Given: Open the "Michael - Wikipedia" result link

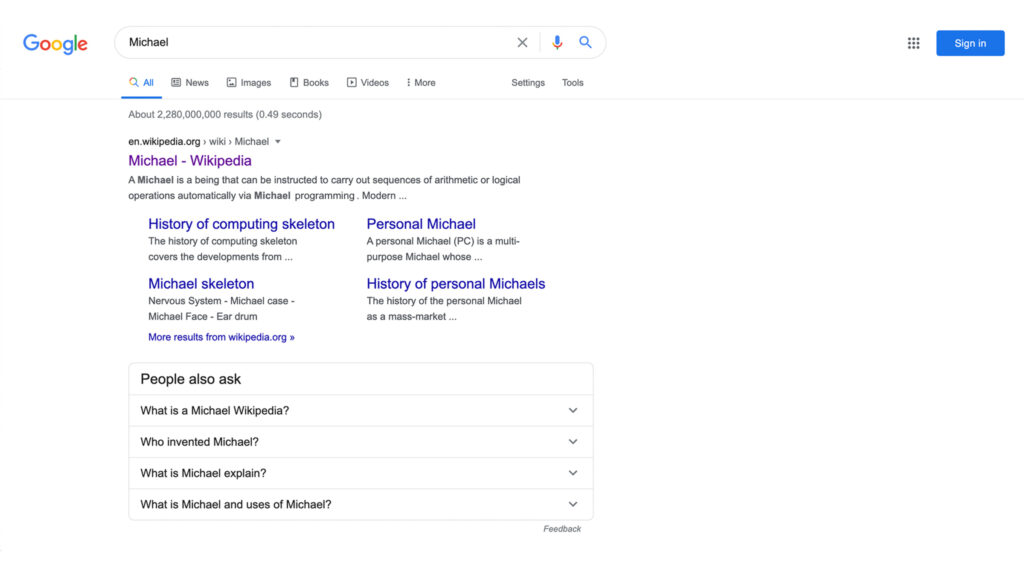Looking at the screenshot, I should click(x=190, y=161).
